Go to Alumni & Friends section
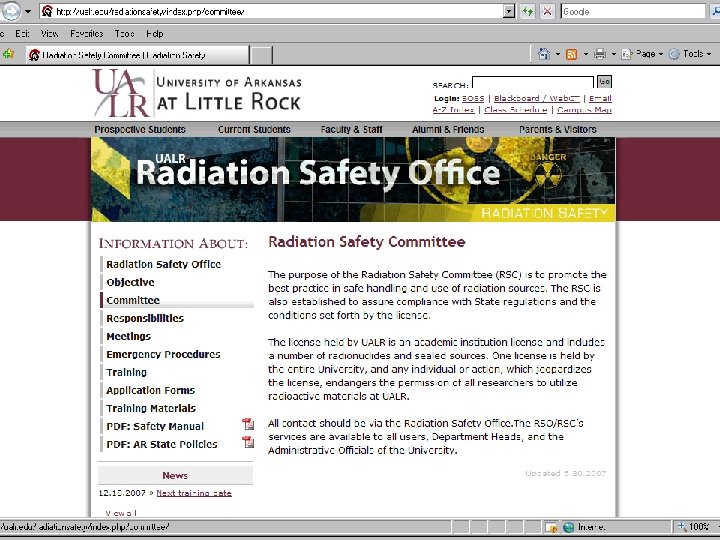 448,129
